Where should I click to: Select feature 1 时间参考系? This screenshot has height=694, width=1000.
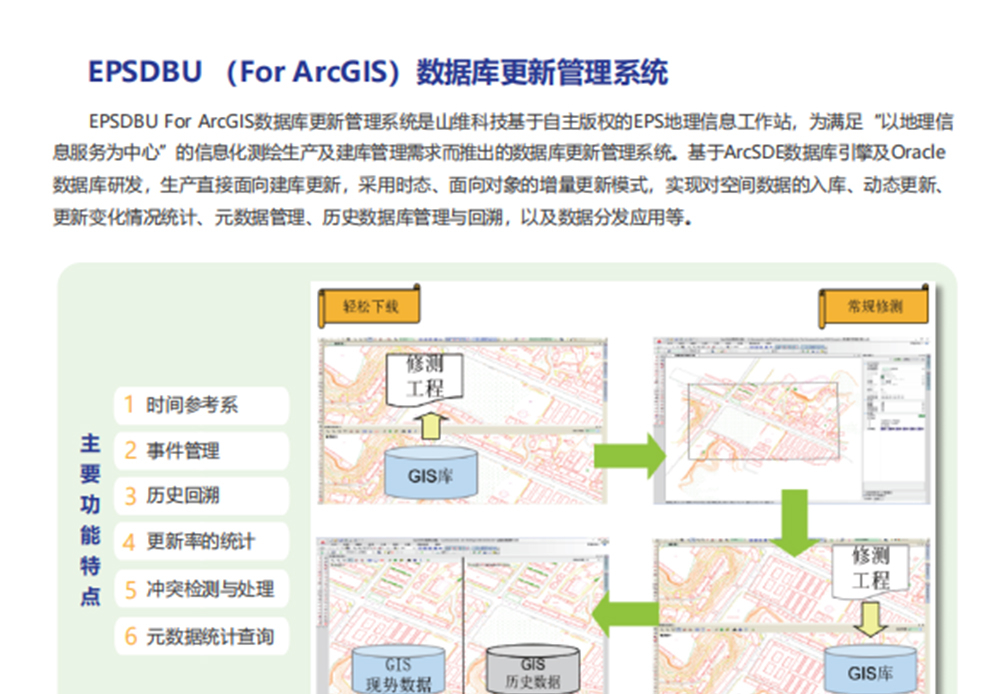[x=202, y=405]
